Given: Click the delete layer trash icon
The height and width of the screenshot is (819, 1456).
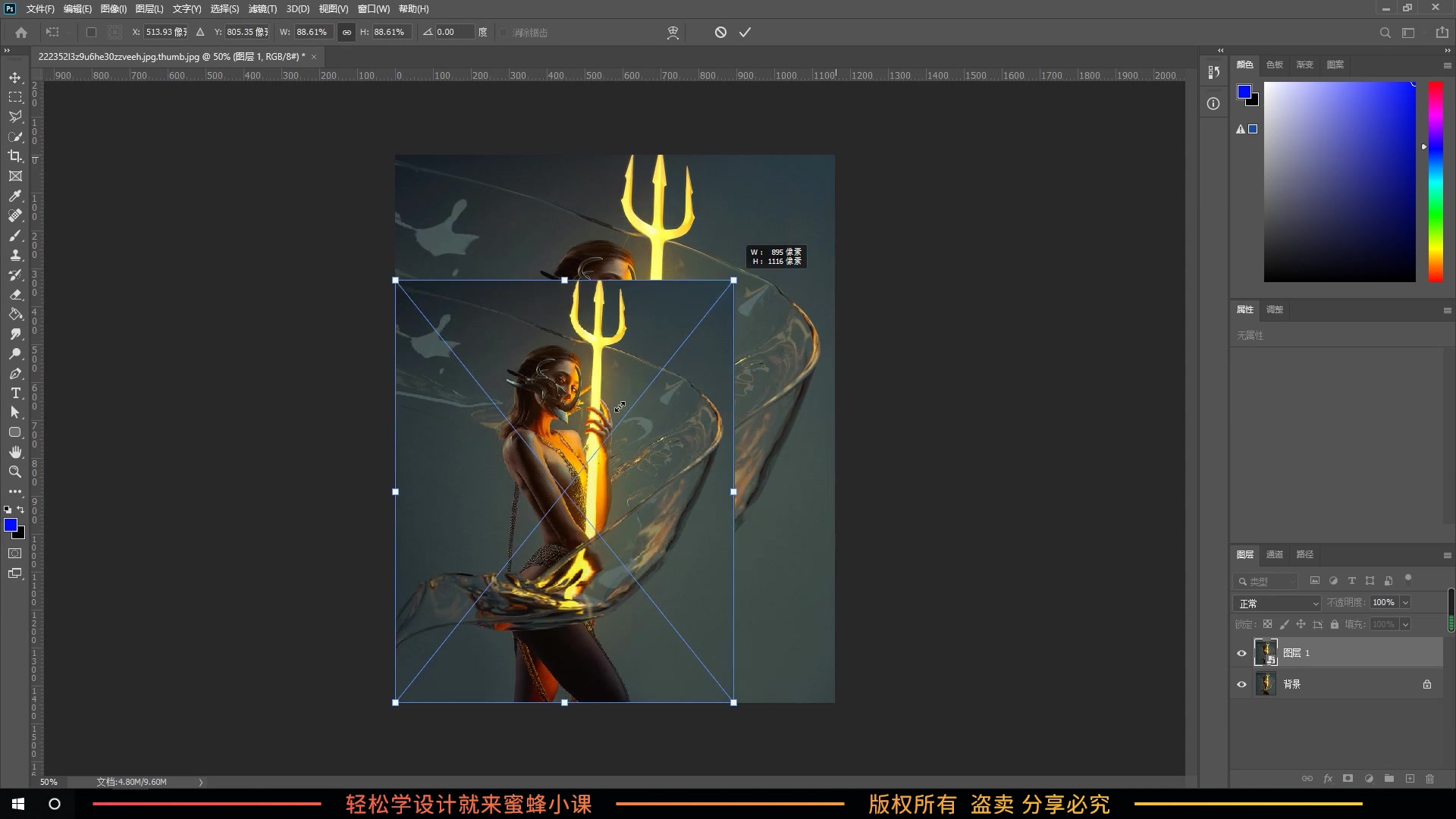Looking at the screenshot, I should (x=1429, y=779).
